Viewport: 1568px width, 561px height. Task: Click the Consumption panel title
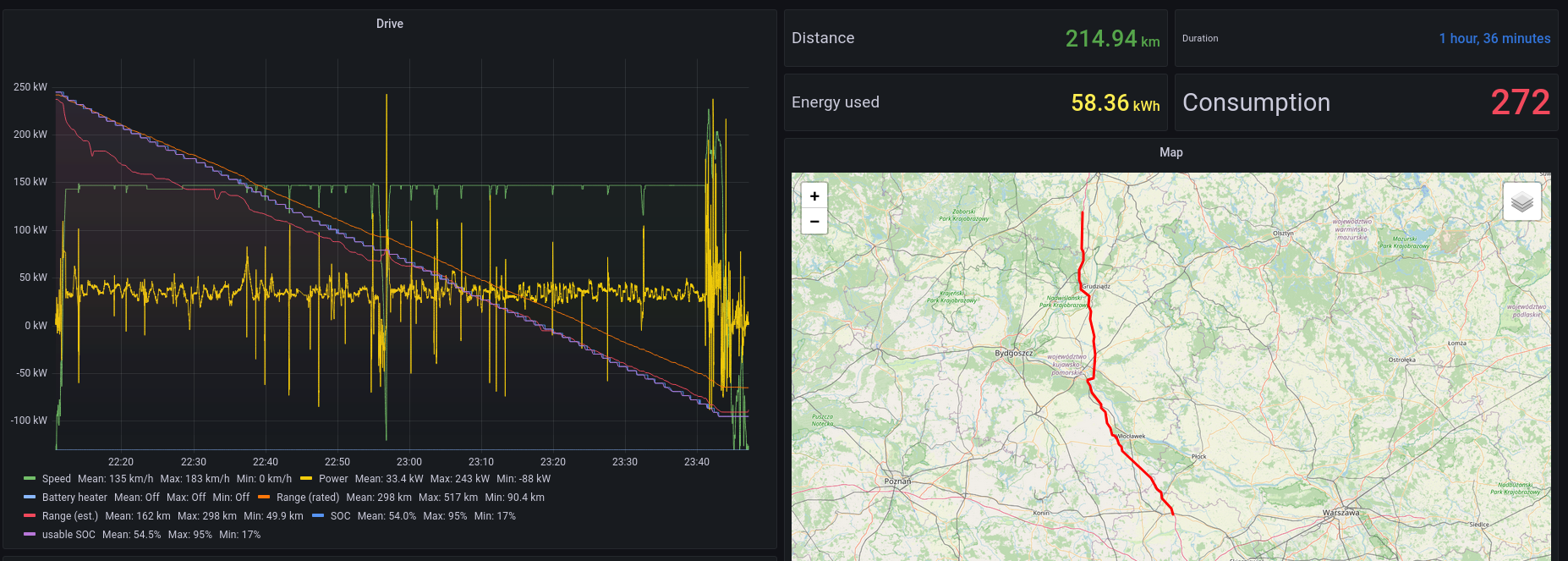pos(1256,102)
